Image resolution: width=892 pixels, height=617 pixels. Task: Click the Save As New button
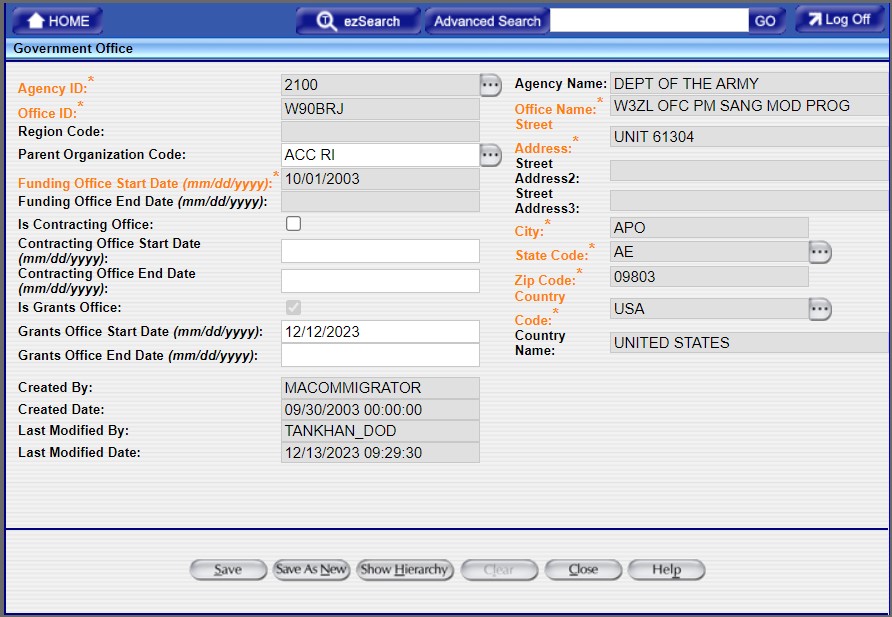pyautogui.click(x=311, y=570)
